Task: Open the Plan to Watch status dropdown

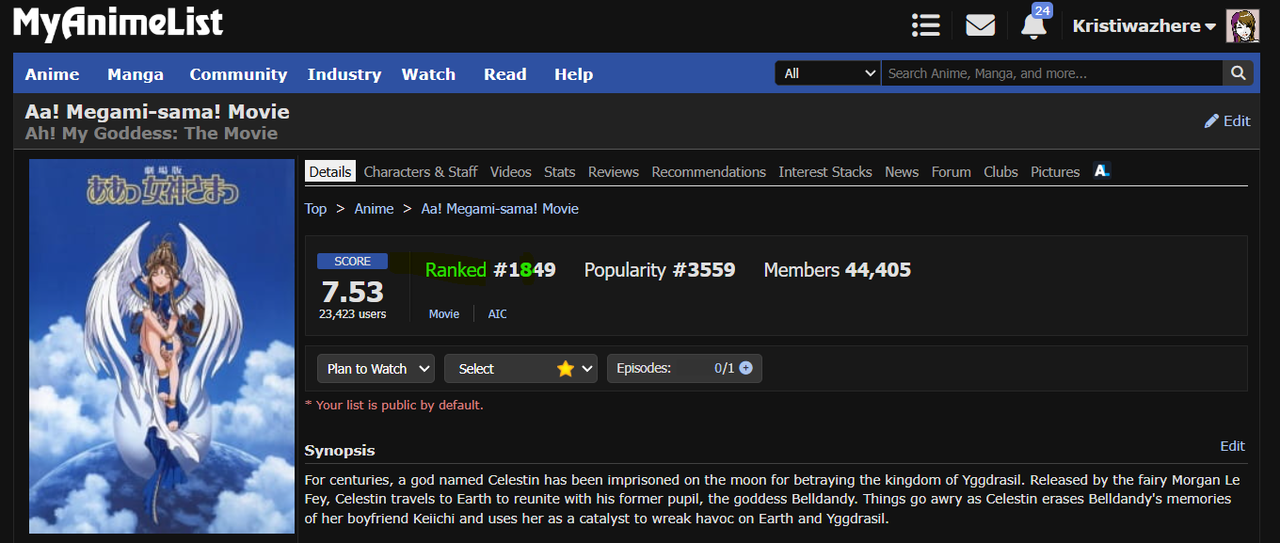Action: tap(376, 368)
